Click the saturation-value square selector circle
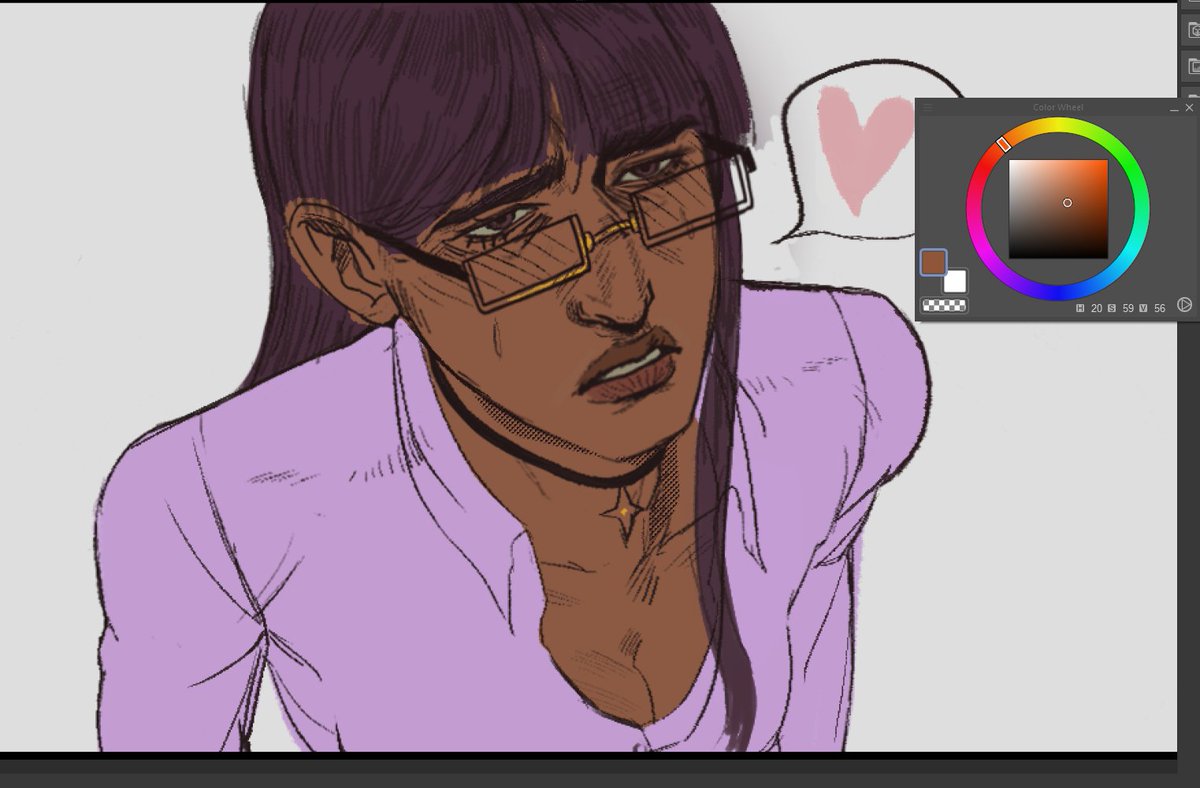The width and height of the screenshot is (1200, 788). pyautogui.click(x=1067, y=203)
